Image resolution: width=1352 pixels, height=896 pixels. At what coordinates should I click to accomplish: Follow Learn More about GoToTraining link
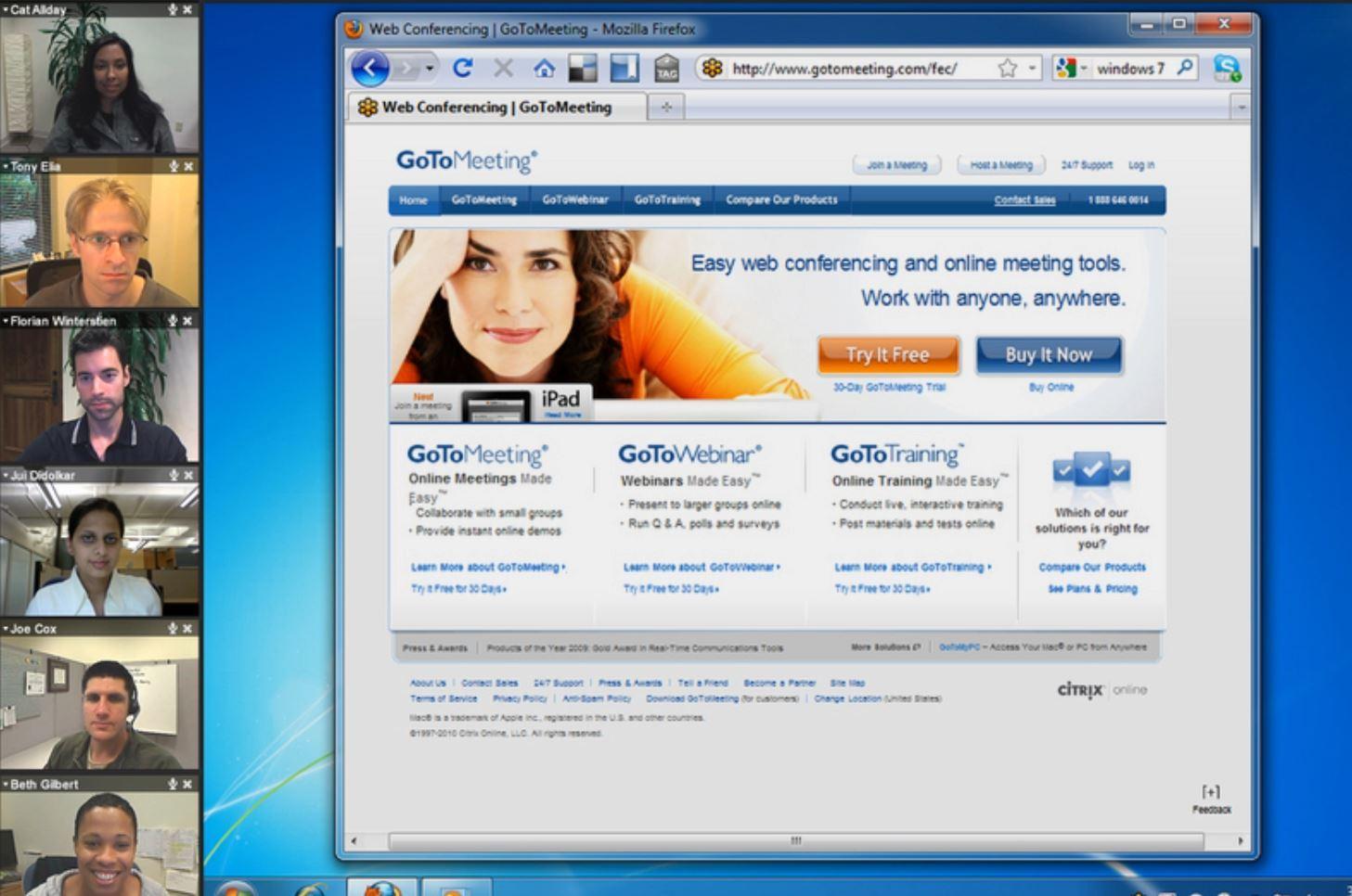pos(913,567)
